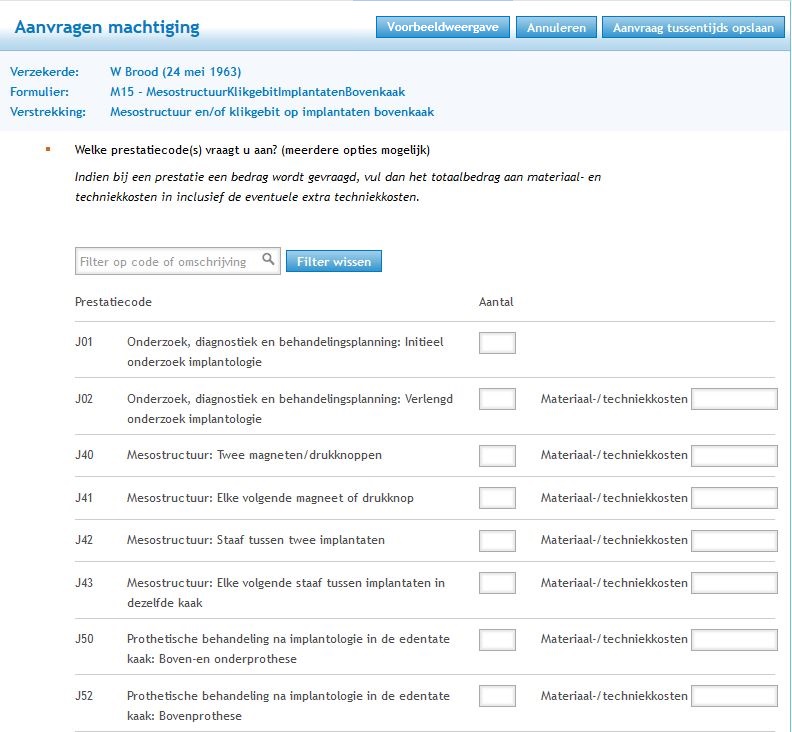Click form name M15 - MesostructuurKlikgebitImplantatenBovenkaak

258,92
